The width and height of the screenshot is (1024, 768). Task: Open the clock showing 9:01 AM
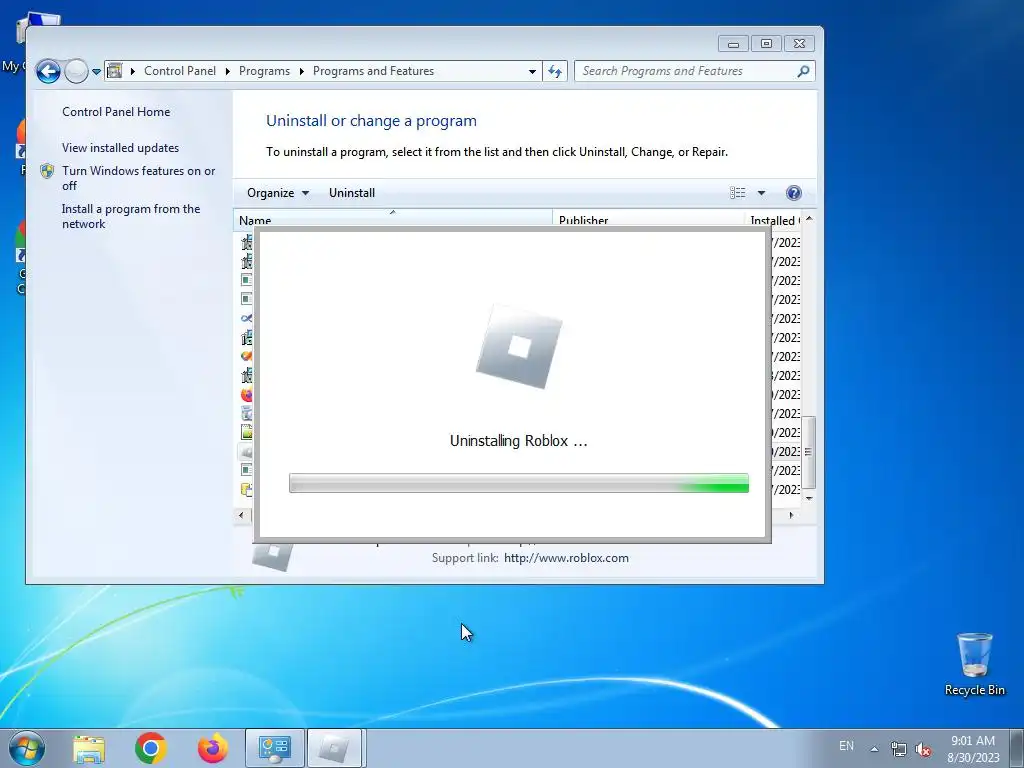[x=973, y=749]
